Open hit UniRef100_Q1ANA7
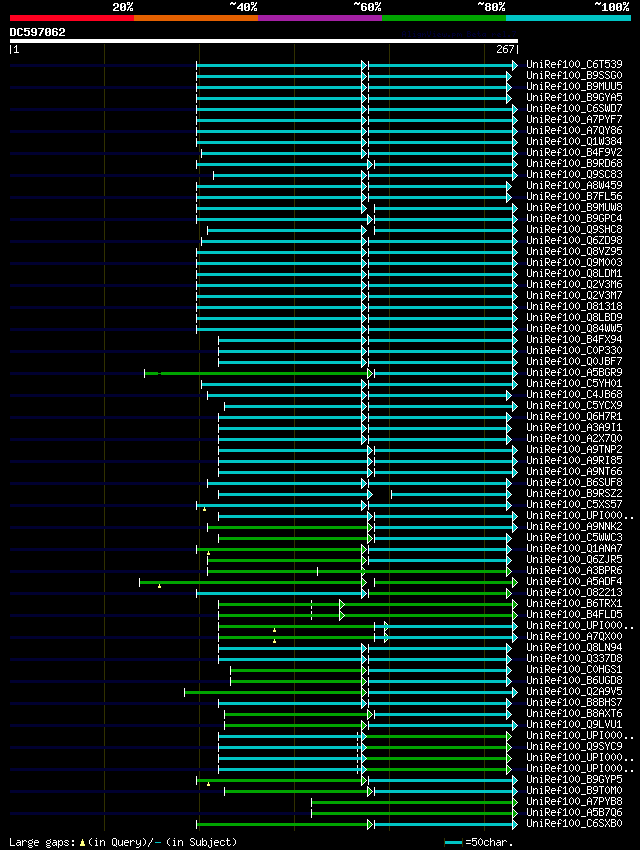 pyautogui.click(x=574, y=549)
